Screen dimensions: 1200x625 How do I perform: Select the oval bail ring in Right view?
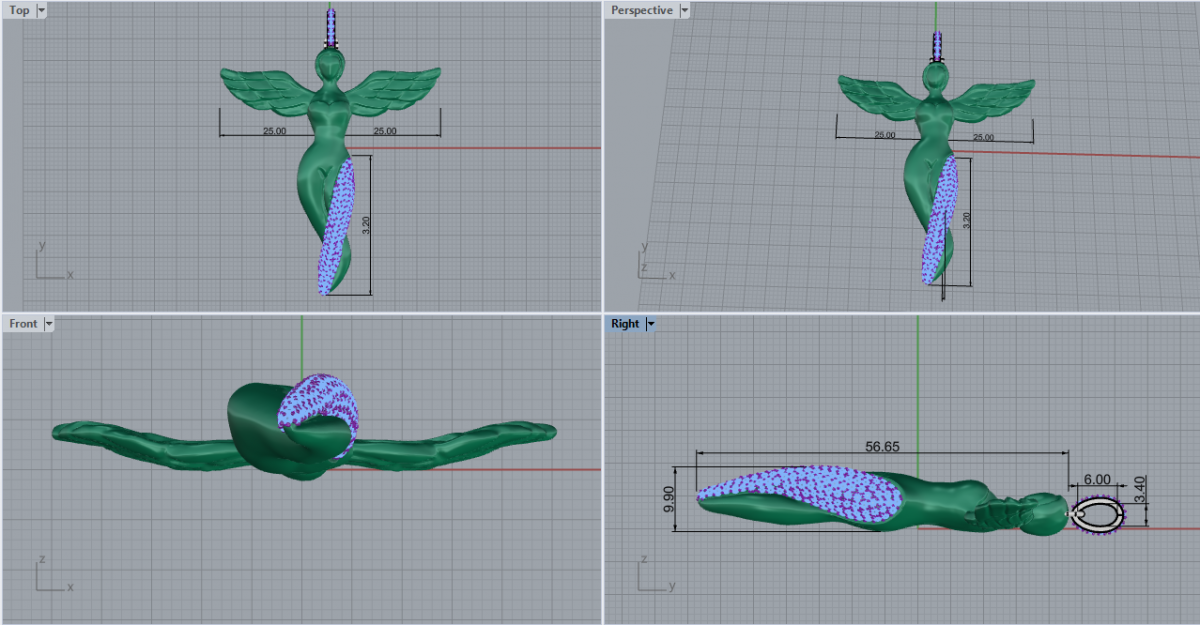coord(1097,515)
